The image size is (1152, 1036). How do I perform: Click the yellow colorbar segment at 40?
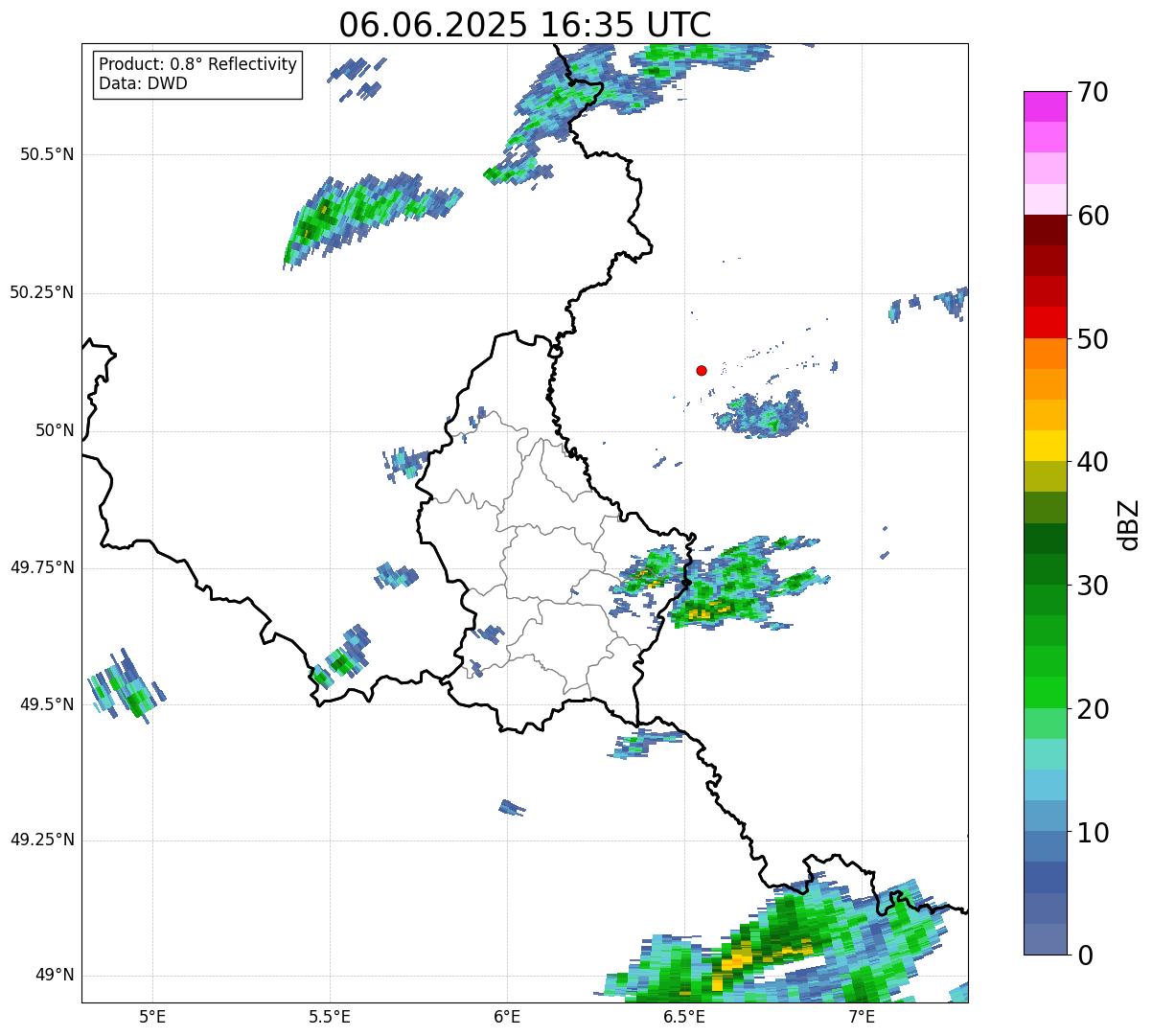1045,446
